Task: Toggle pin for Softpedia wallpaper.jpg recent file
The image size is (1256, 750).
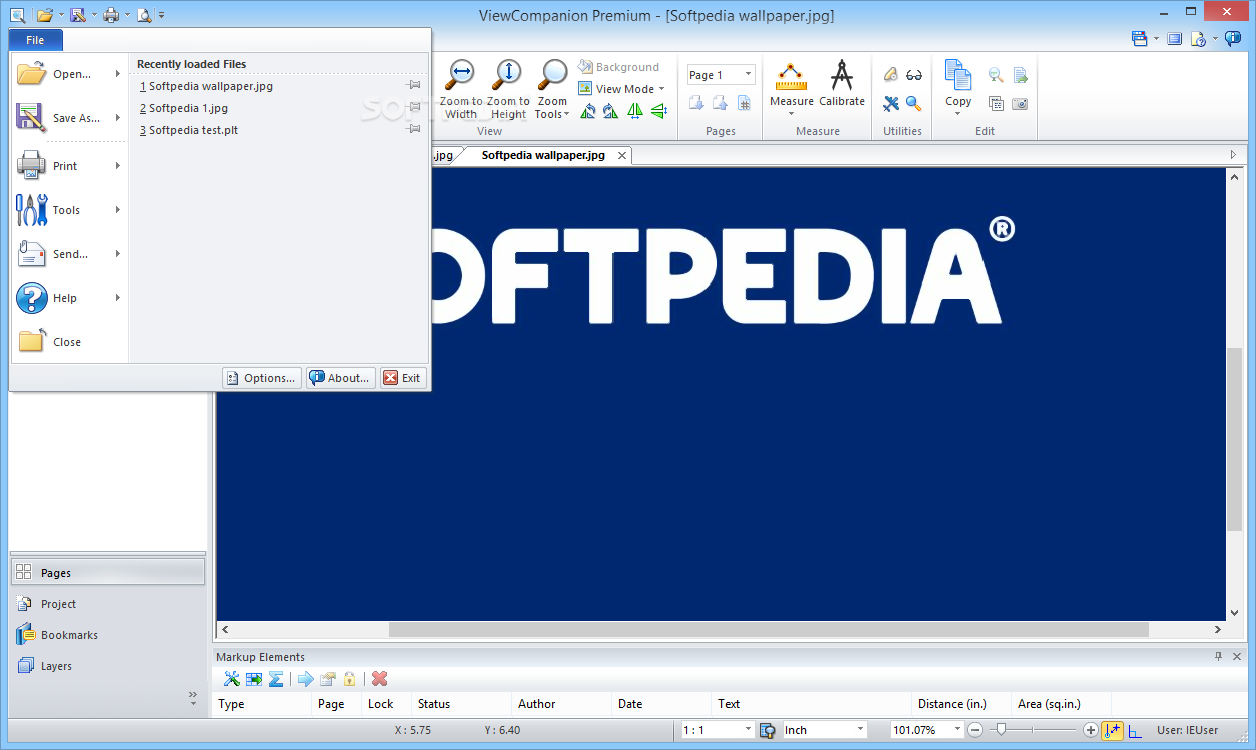Action: pos(413,86)
